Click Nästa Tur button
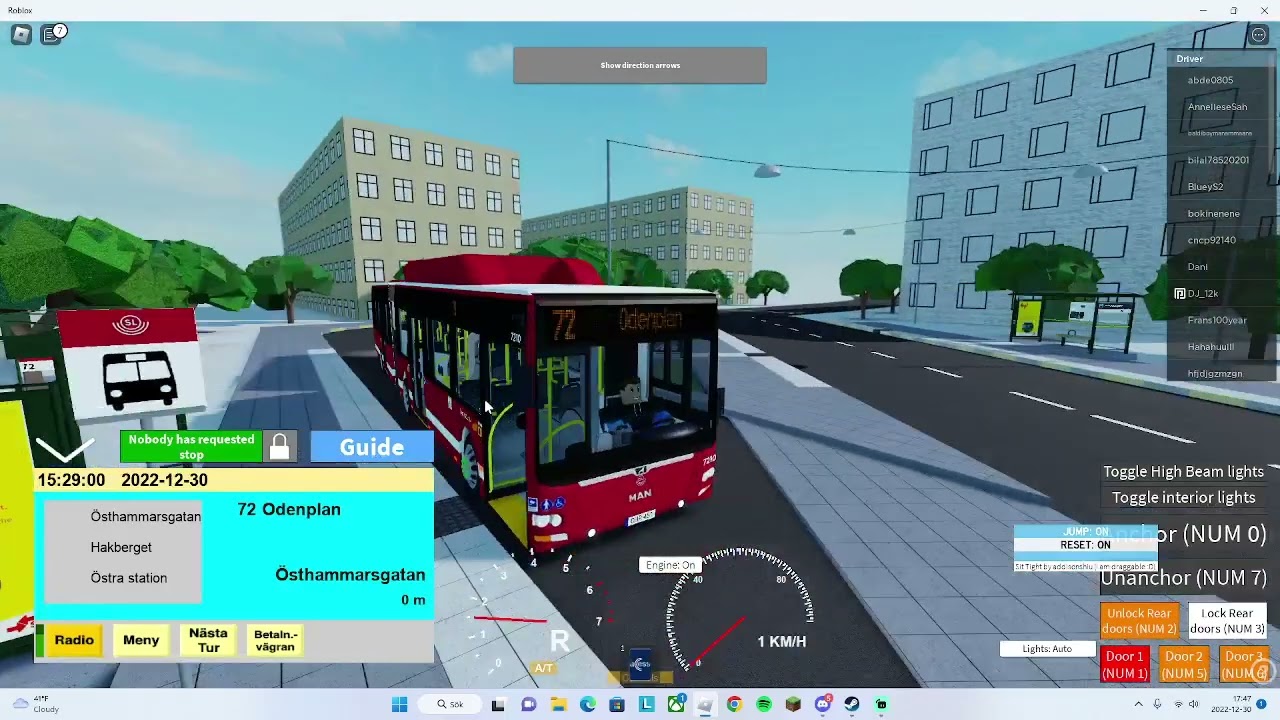The height and width of the screenshot is (720, 1280). pos(208,640)
